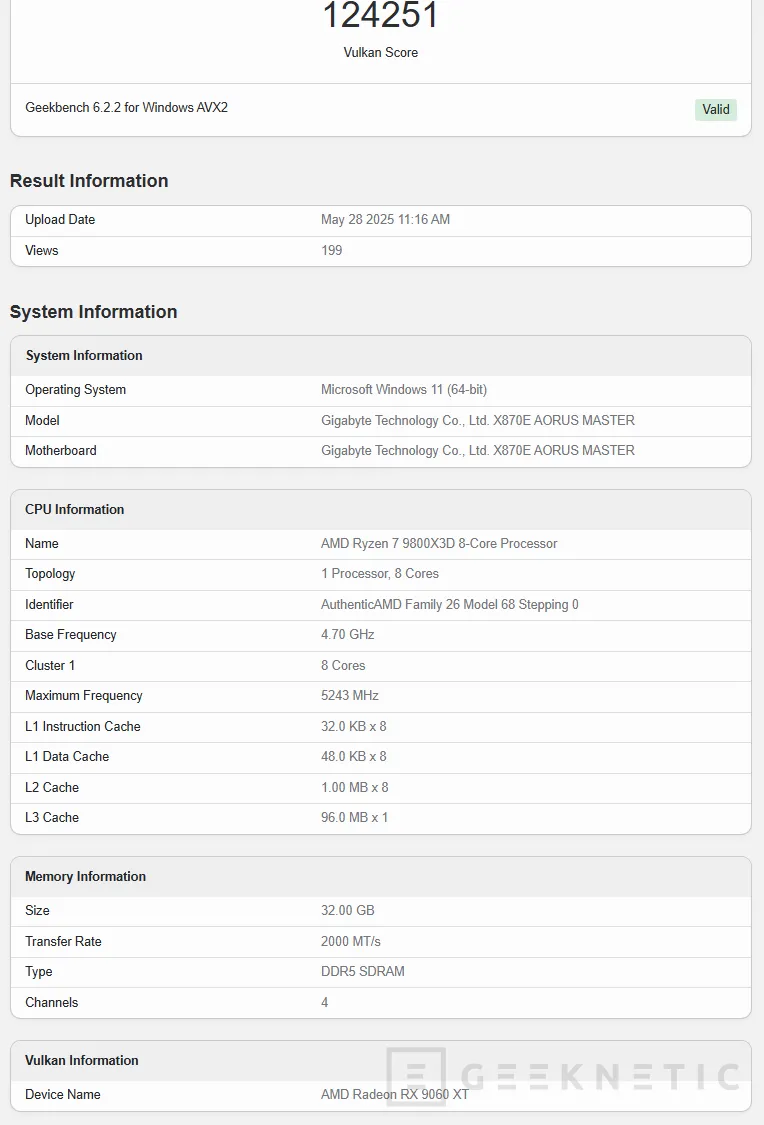Select the AMD Ryzen 7 9800X3D name
Image resolution: width=764 pixels, height=1125 pixels.
click(x=438, y=543)
